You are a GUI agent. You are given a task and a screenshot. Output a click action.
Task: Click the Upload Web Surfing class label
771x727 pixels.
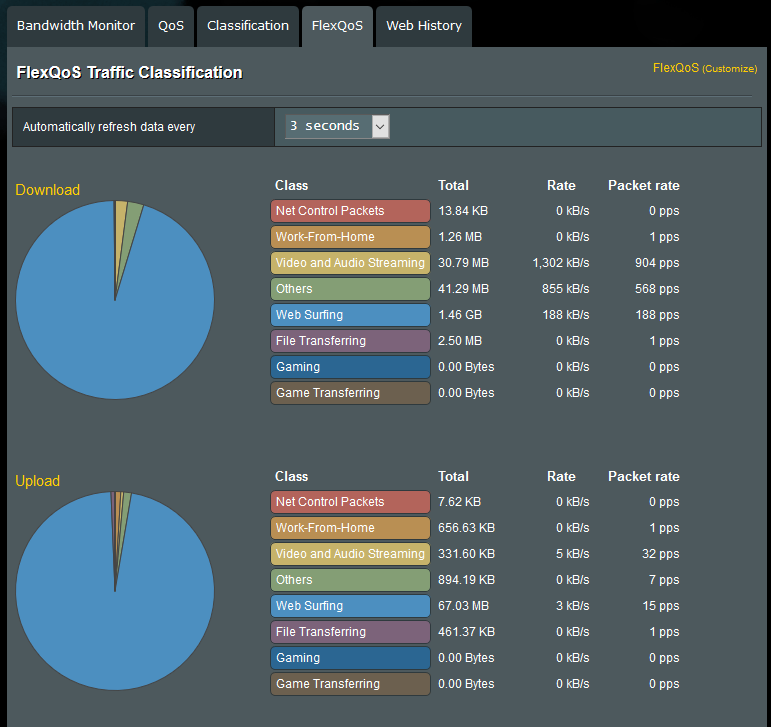[x=350, y=606]
